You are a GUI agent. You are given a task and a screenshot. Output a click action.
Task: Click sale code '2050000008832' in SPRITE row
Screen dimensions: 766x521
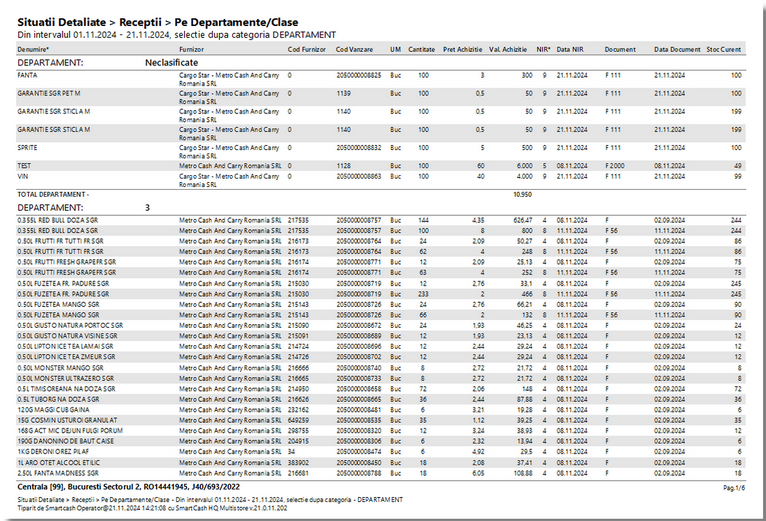(x=359, y=148)
